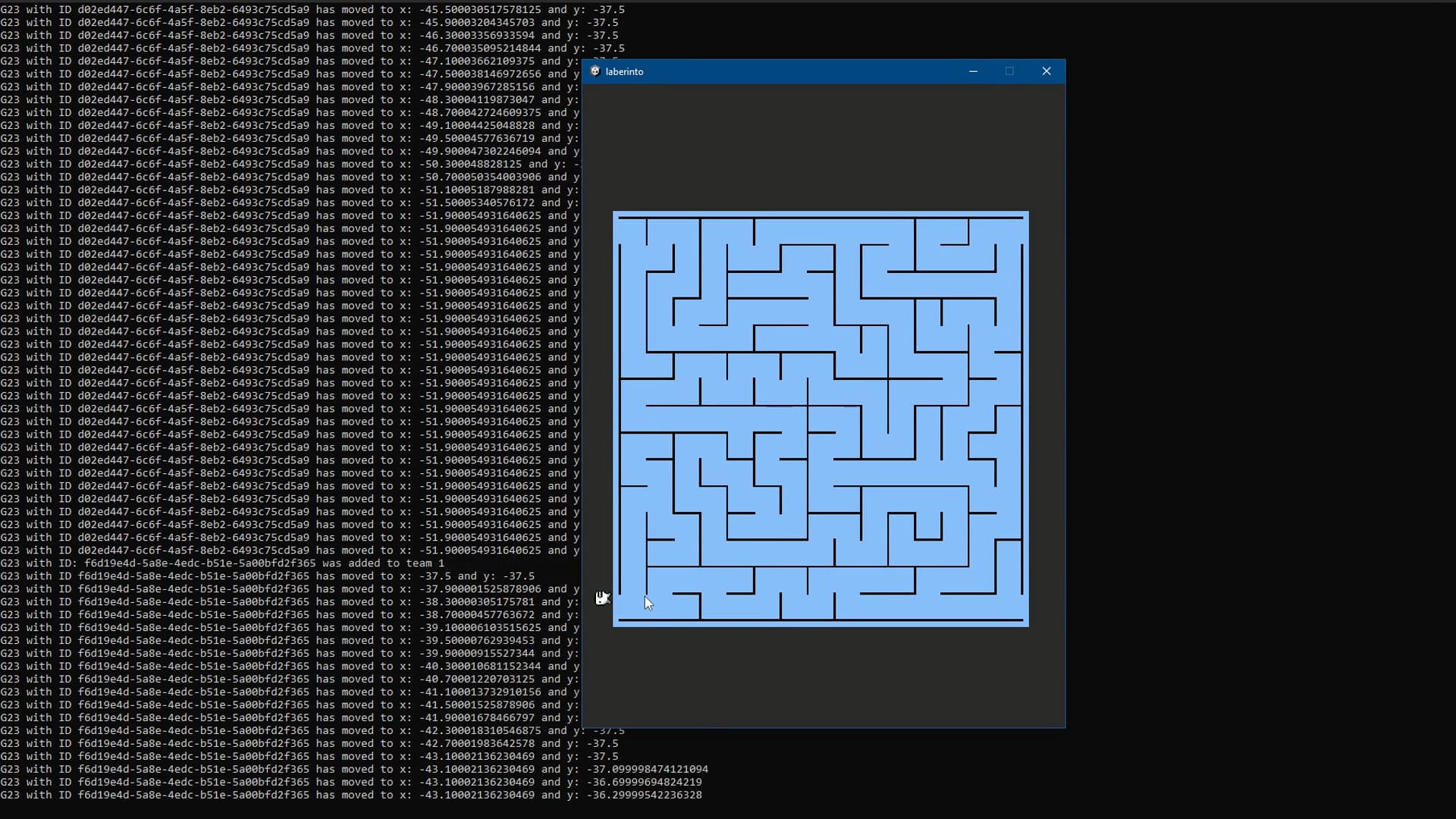Click the blue maze's top-left corner cell
Viewport: 1456px width, 819px height.
632,231
